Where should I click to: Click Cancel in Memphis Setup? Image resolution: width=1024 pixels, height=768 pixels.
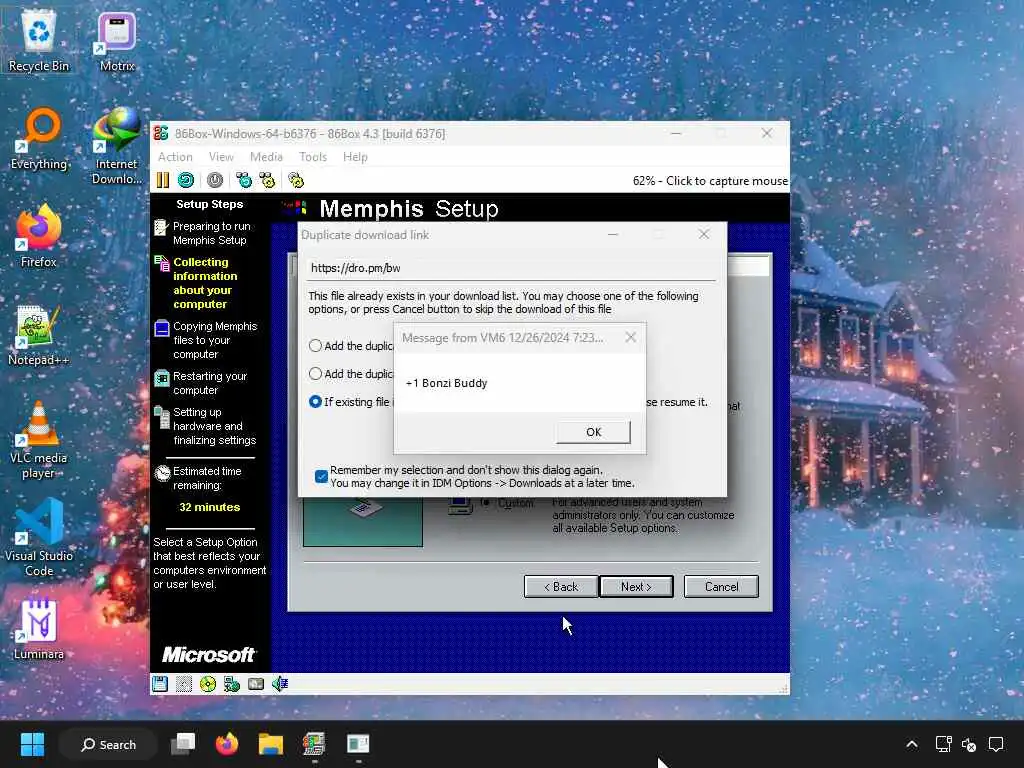coord(721,586)
